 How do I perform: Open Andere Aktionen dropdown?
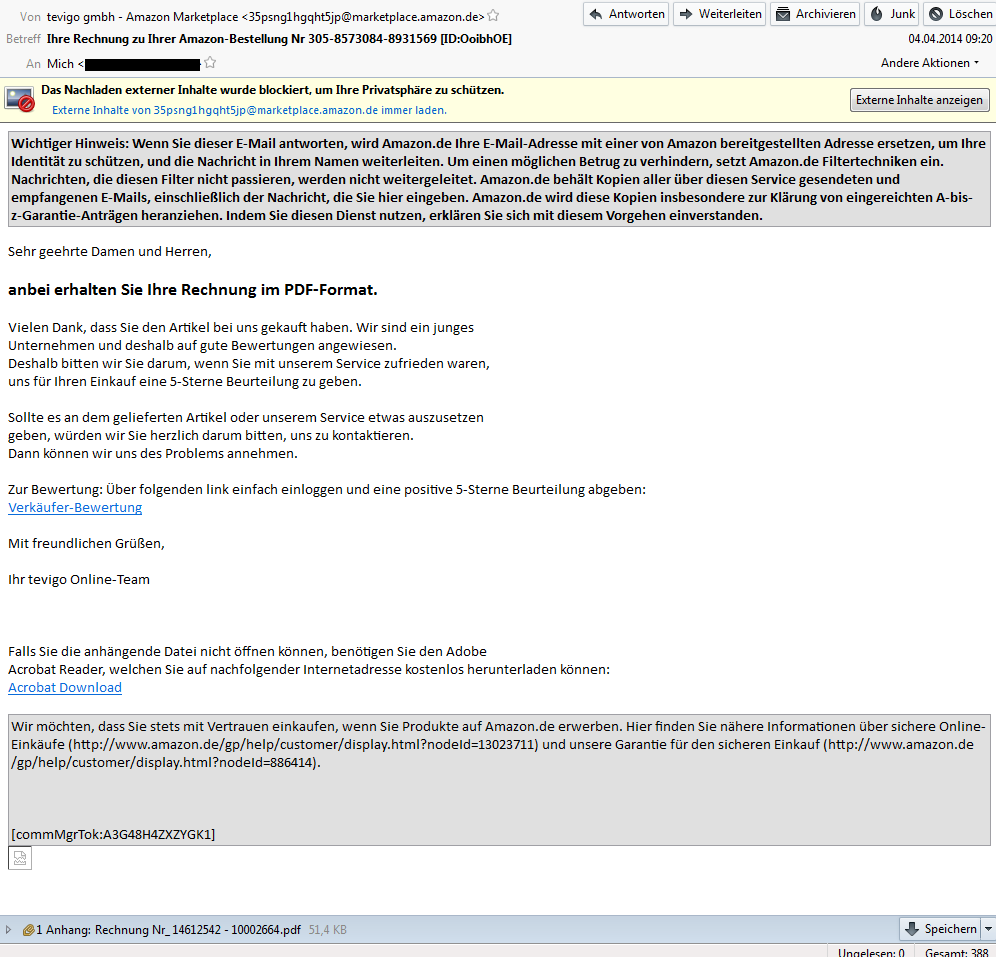pos(929,63)
